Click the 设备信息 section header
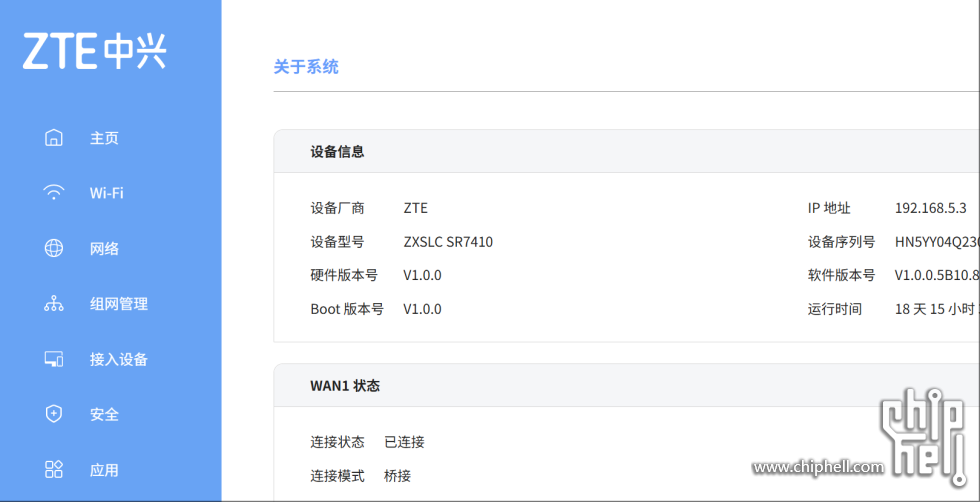 tap(338, 151)
